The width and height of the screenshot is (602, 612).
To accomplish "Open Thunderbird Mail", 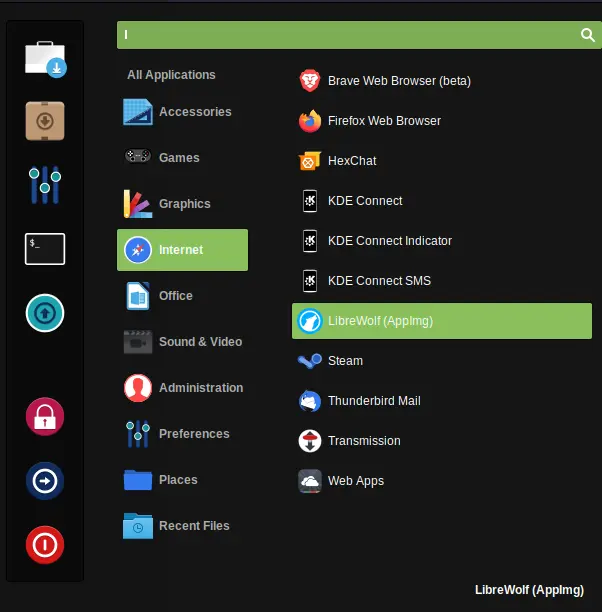I will 442,401.
